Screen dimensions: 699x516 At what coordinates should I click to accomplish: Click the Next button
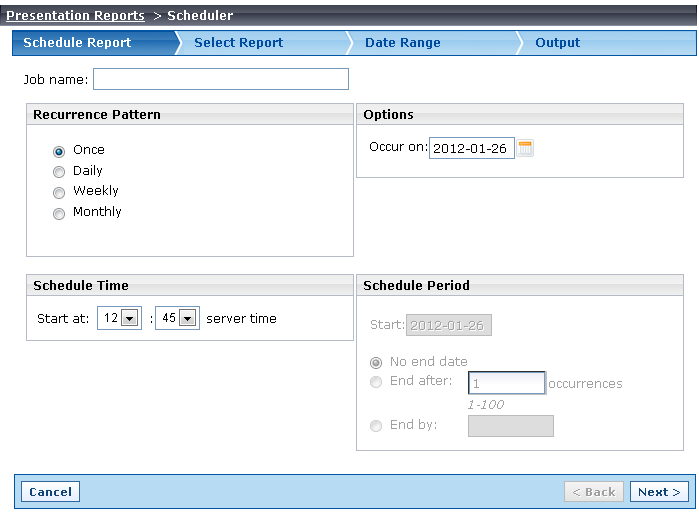click(x=659, y=491)
